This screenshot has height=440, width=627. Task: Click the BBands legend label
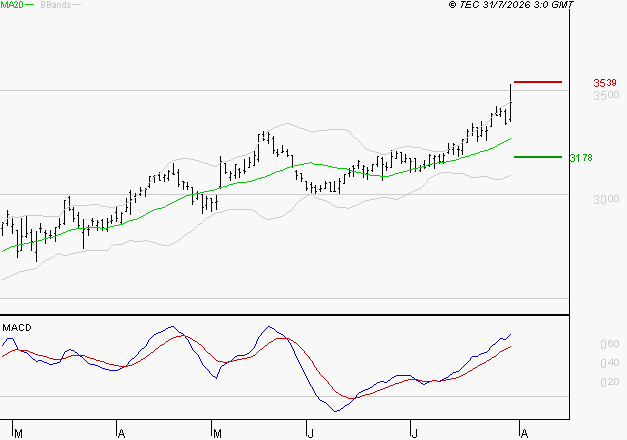click(56, 5)
